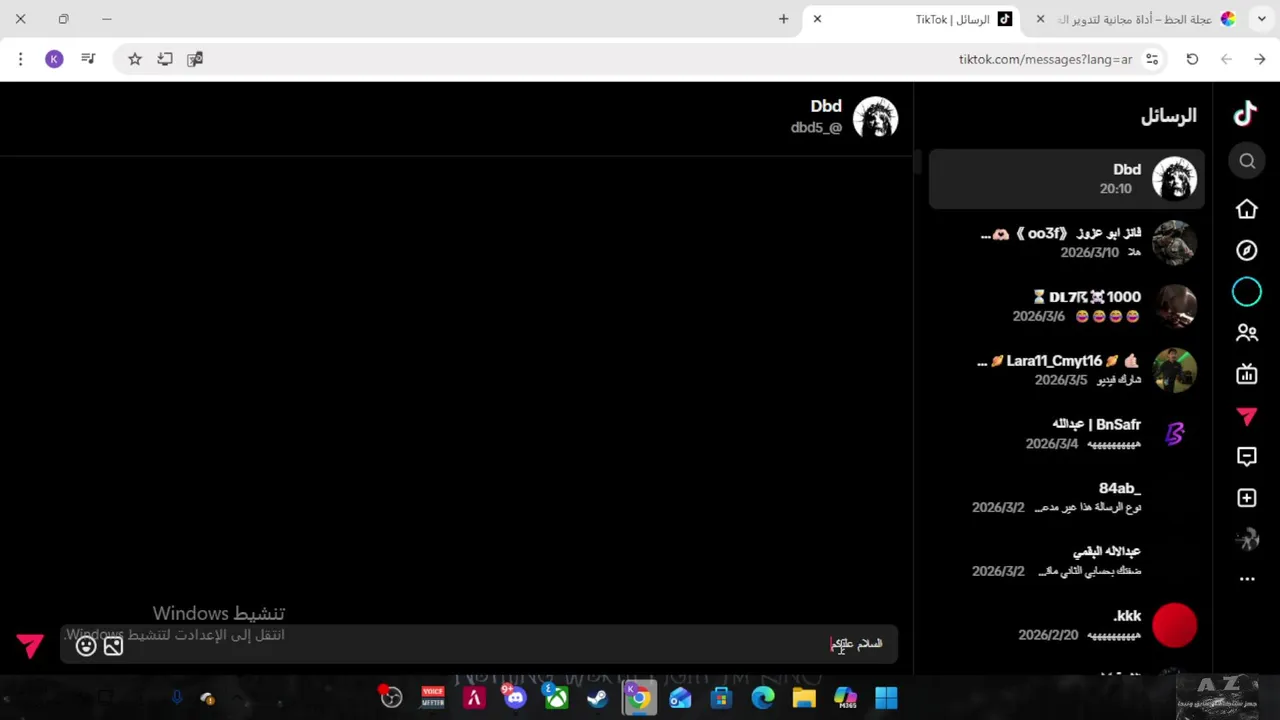View site information icon in address bar
This screenshot has width=1280, height=720.
coord(1152,59)
